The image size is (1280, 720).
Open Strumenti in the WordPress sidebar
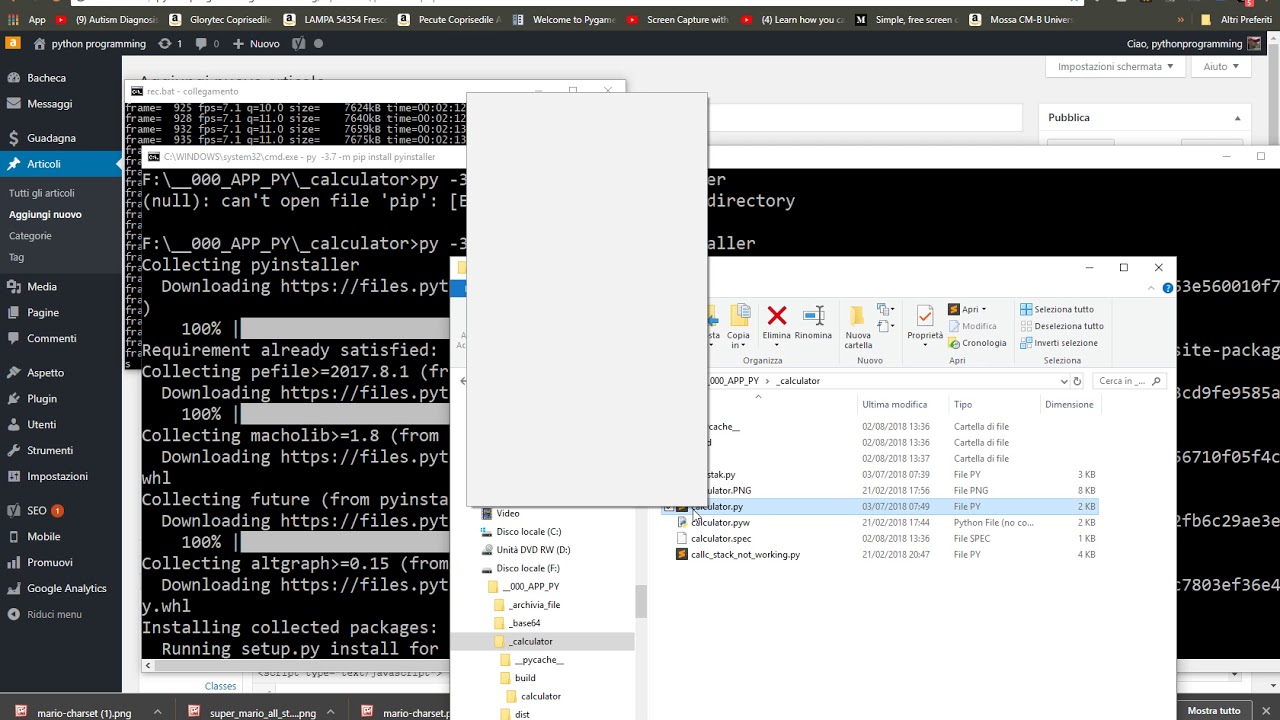50,450
